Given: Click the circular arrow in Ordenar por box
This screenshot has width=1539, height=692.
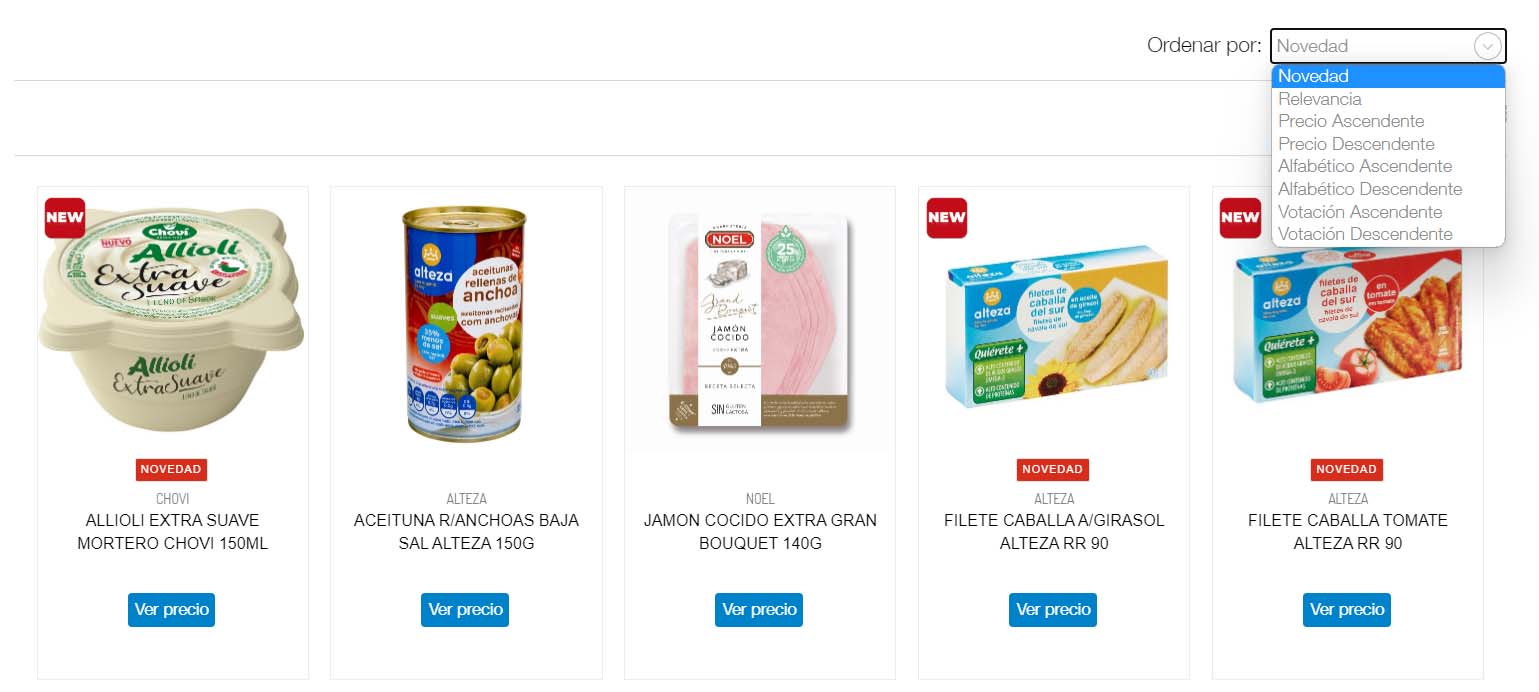Looking at the screenshot, I should click(1488, 46).
